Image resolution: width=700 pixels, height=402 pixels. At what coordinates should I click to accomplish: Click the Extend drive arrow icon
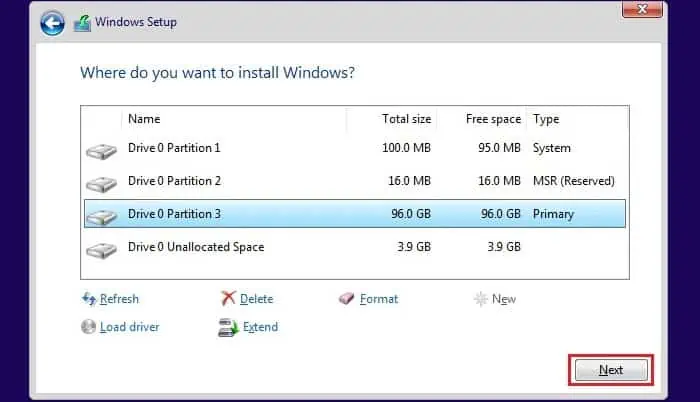pos(228,327)
